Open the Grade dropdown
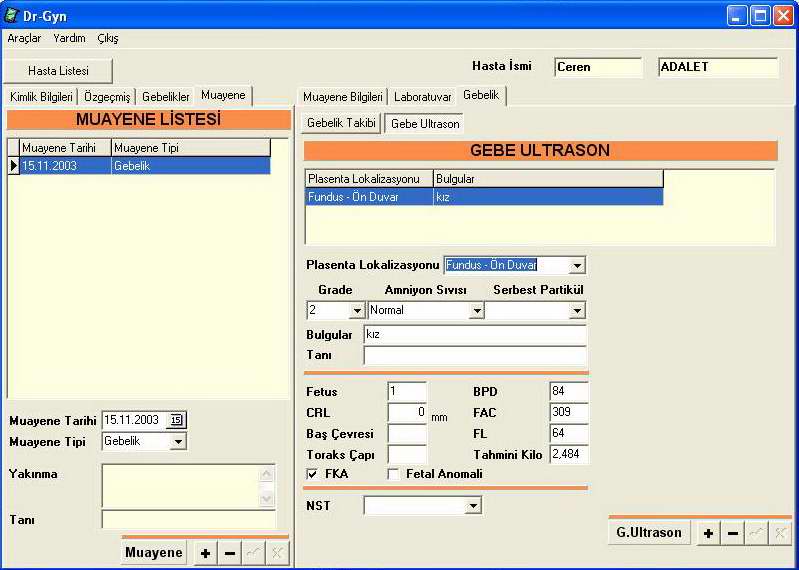Viewport: 799px width, 570px height. coord(357,311)
